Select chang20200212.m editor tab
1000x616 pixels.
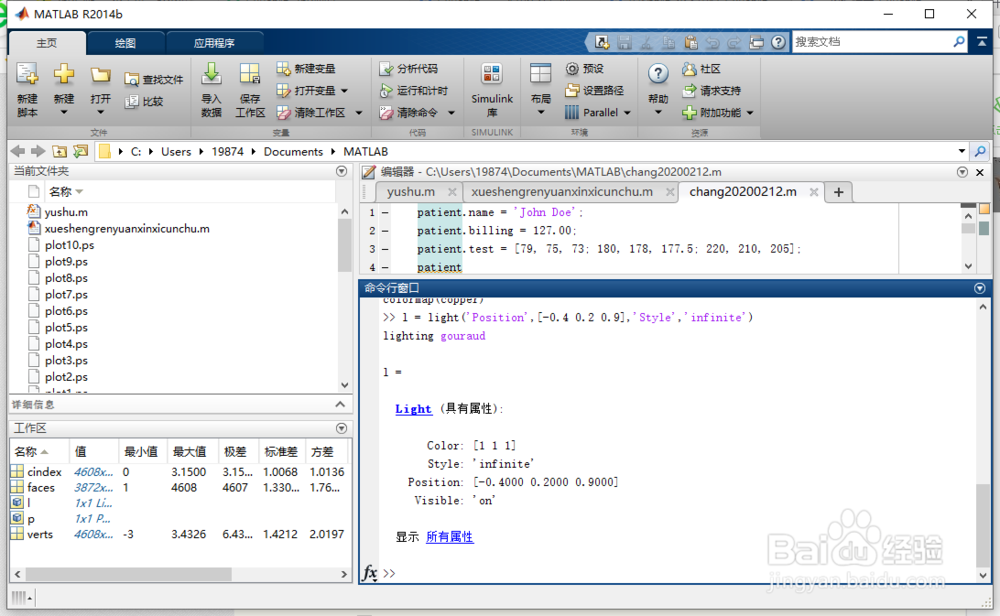(x=743, y=191)
